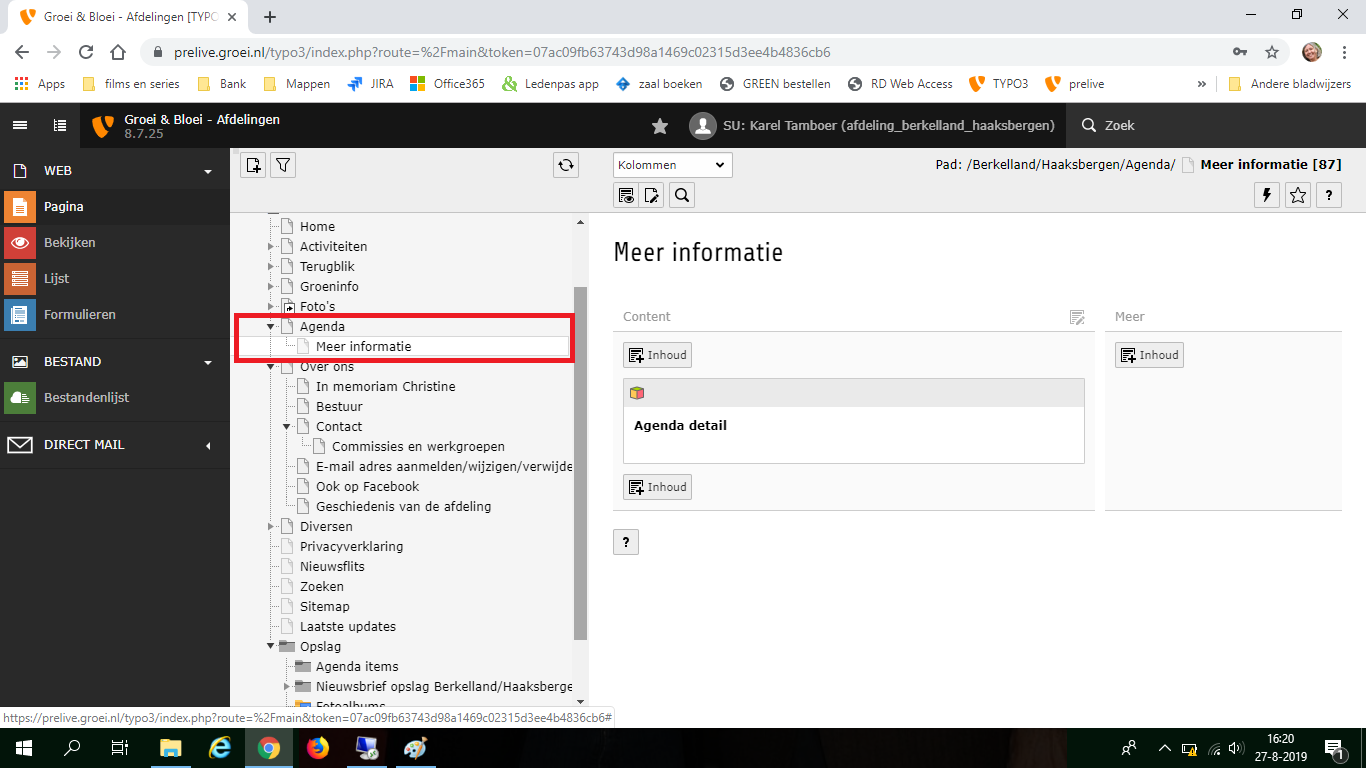Clear the cache with the lightning icon

[x=1267, y=195]
